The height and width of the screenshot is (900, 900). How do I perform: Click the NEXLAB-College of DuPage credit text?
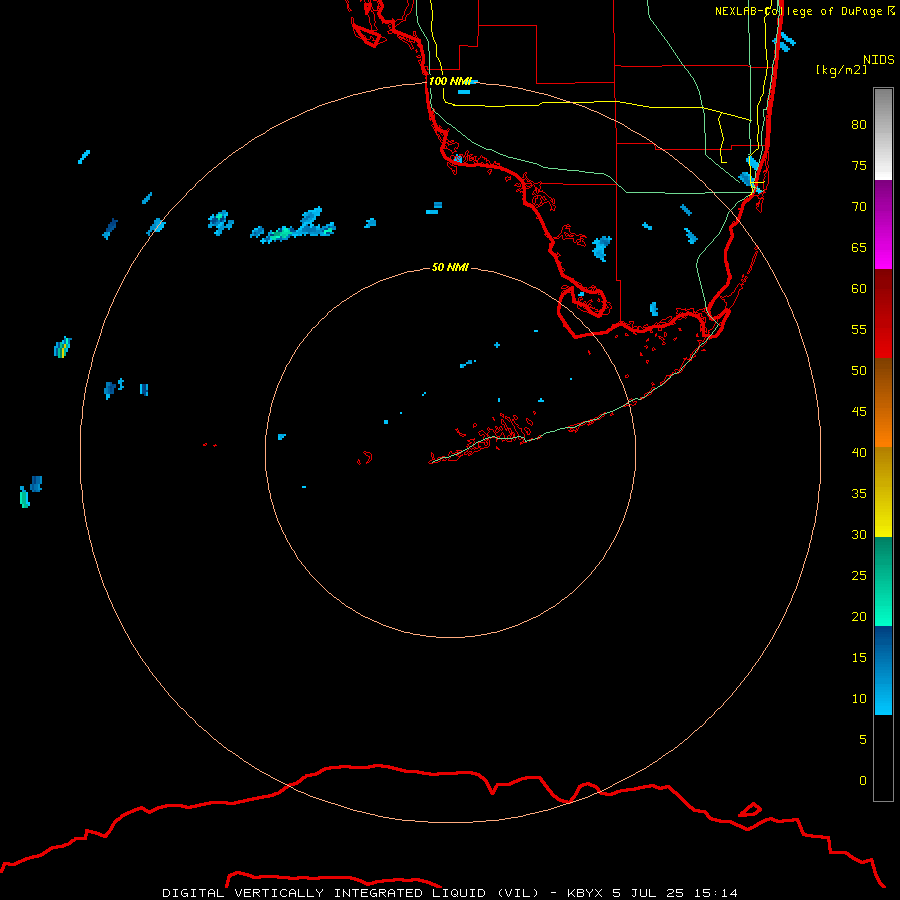tap(804, 11)
